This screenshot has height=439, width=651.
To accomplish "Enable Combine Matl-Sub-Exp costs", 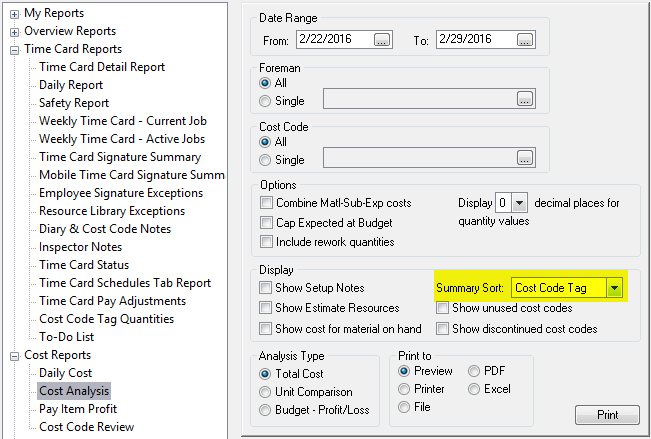I will click(266, 203).
